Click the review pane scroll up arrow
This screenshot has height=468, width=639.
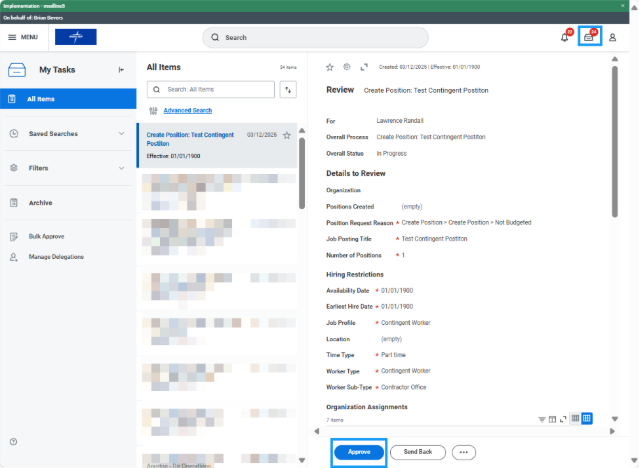coord(615,59)
